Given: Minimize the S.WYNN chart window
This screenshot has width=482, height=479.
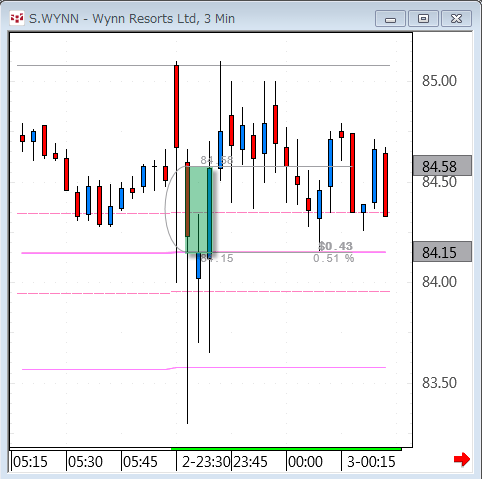Looking at the screenshot, I should coord(390,18).
